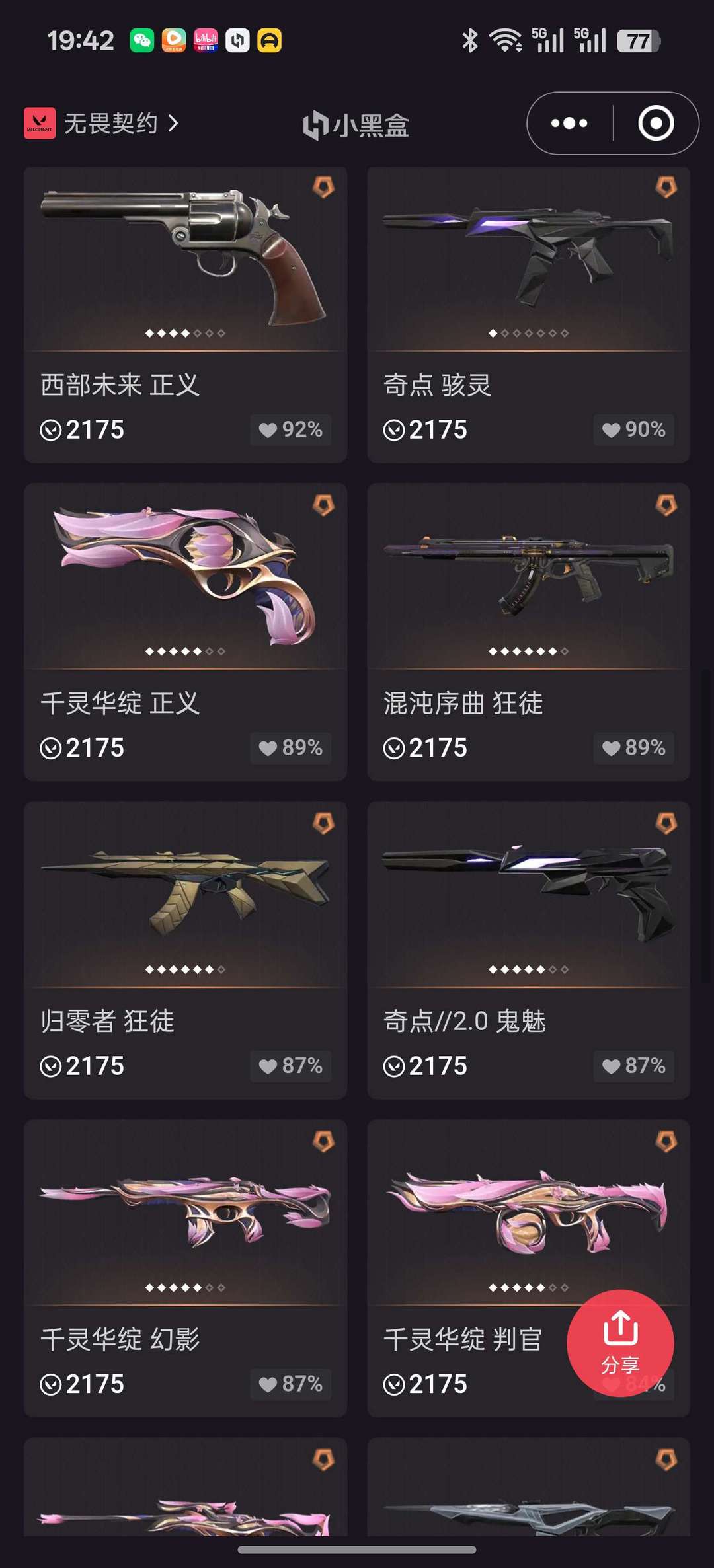Open the mini program more-options menu
Image resolution: width=714 pixels, height=1568 pixels.
[x=569, y=123]
